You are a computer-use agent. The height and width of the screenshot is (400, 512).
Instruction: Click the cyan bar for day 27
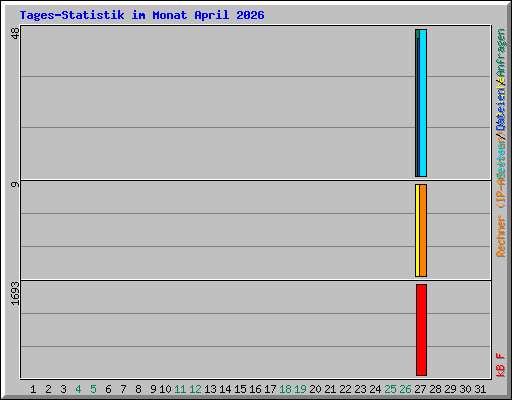pos(423,103)
